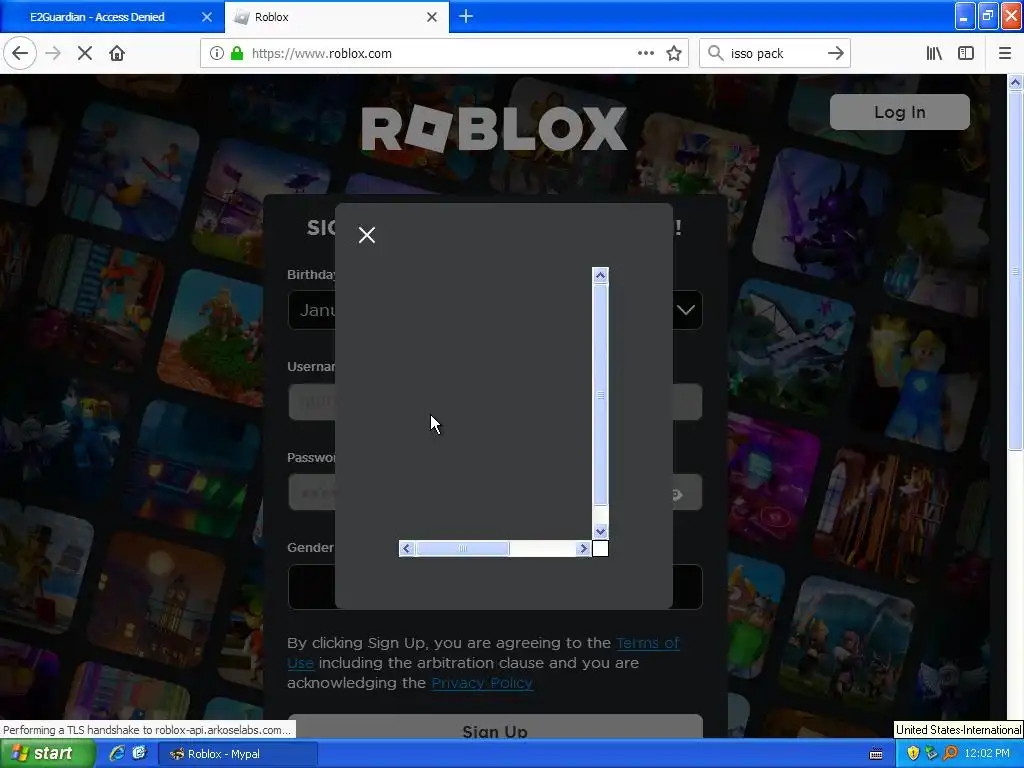Toggle password visibility eye icon
The height and width of the screenshot is (768, 1024).
coord(678,494)
